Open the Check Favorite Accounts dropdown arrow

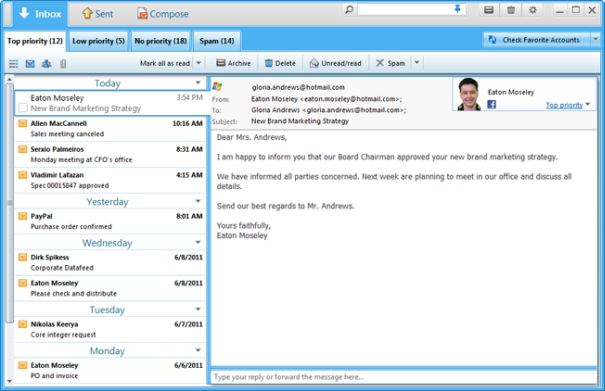click(x=595, y=39)
